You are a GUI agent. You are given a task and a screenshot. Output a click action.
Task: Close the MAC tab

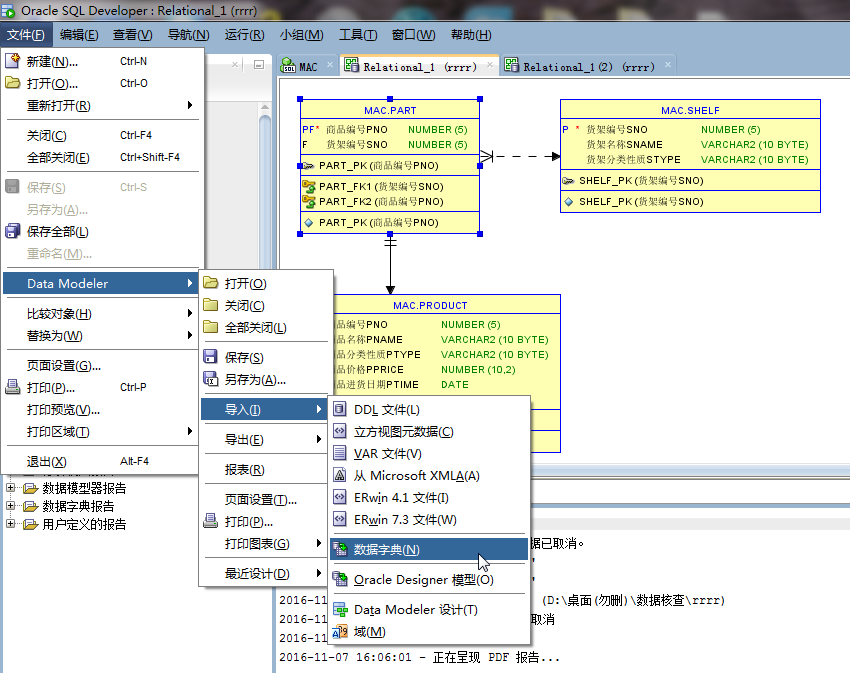pos(330,65)
